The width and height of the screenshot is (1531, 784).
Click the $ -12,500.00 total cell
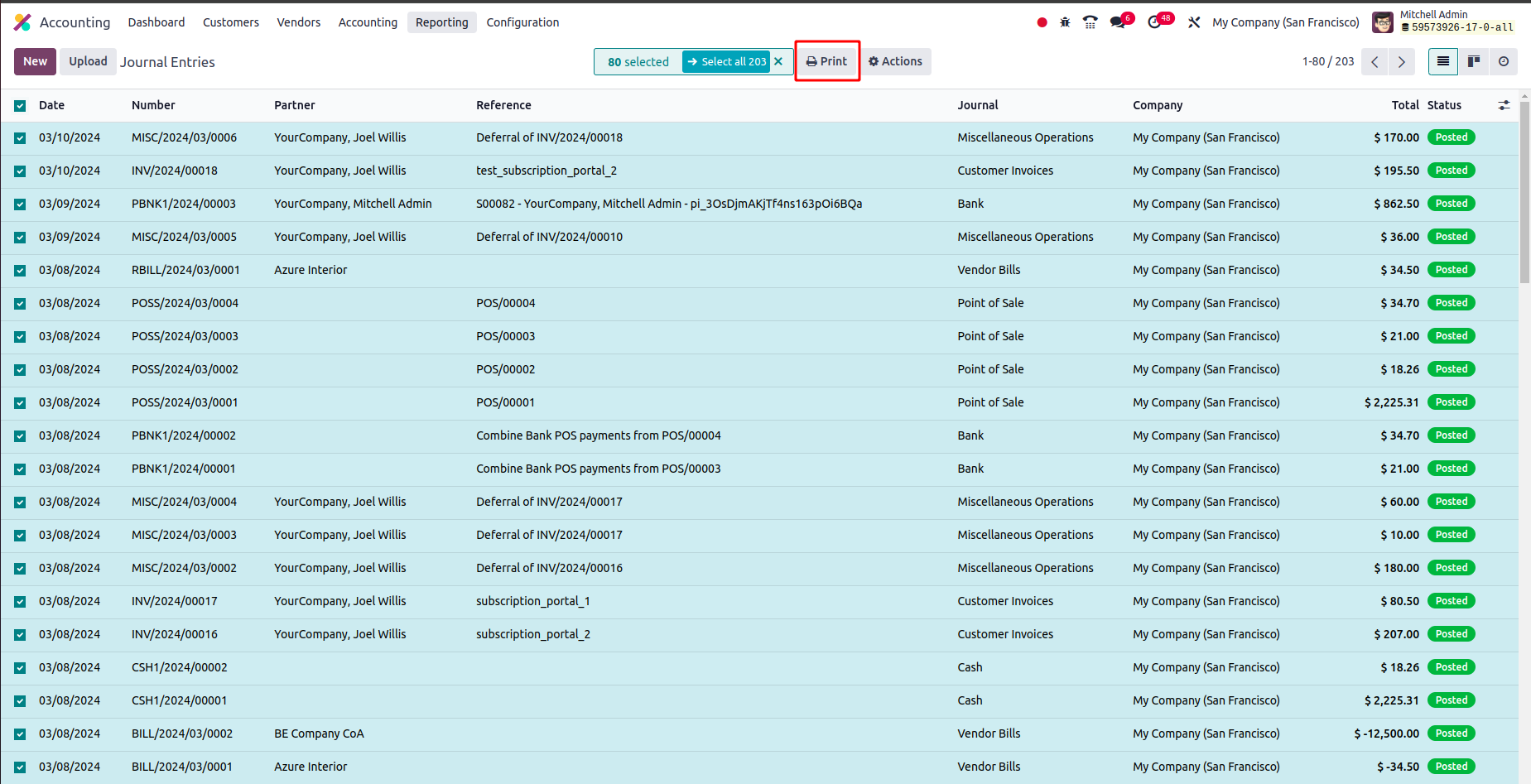pyautogui.click(x=1386, y=733)
